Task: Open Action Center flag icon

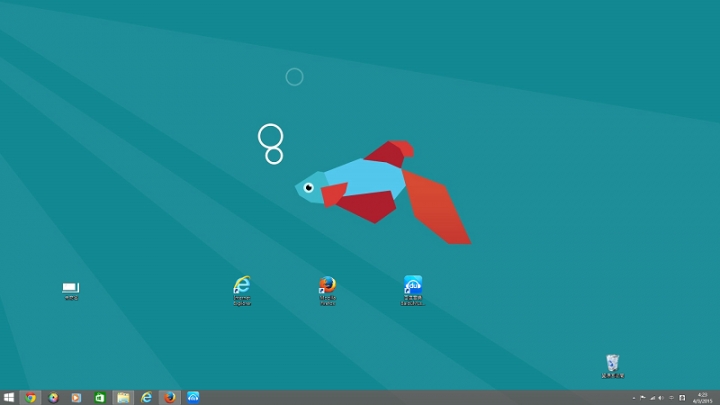Action: 642,398
